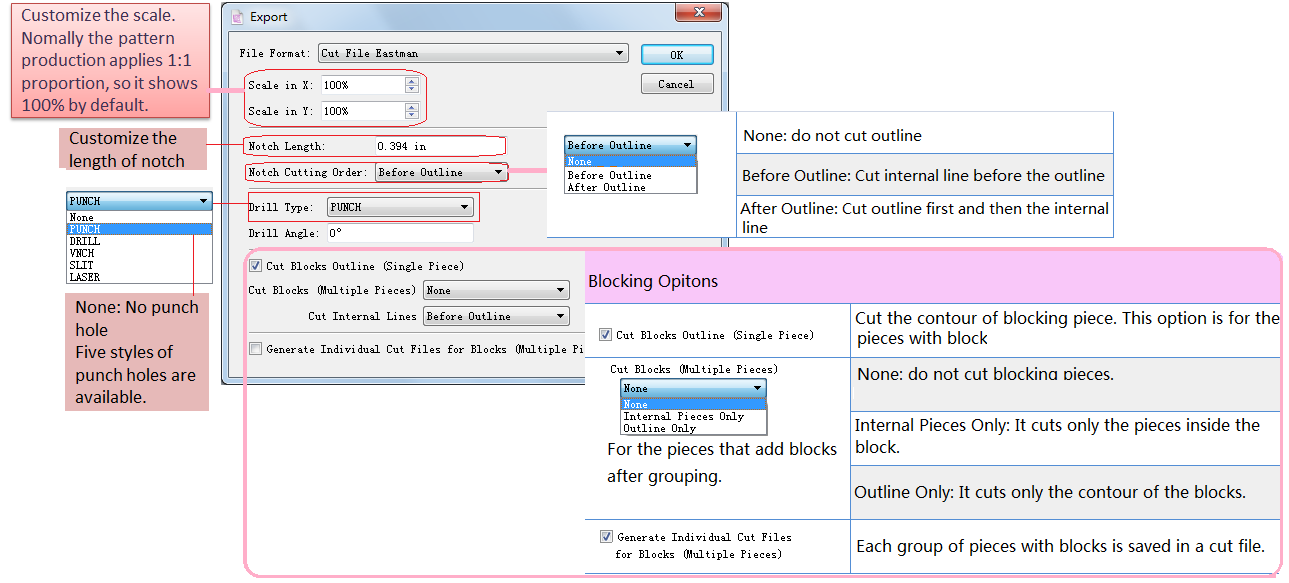This screenshot has width=1289, height=583.
Task: Select DRILL from the drill type list
Action: coord(85,241)
